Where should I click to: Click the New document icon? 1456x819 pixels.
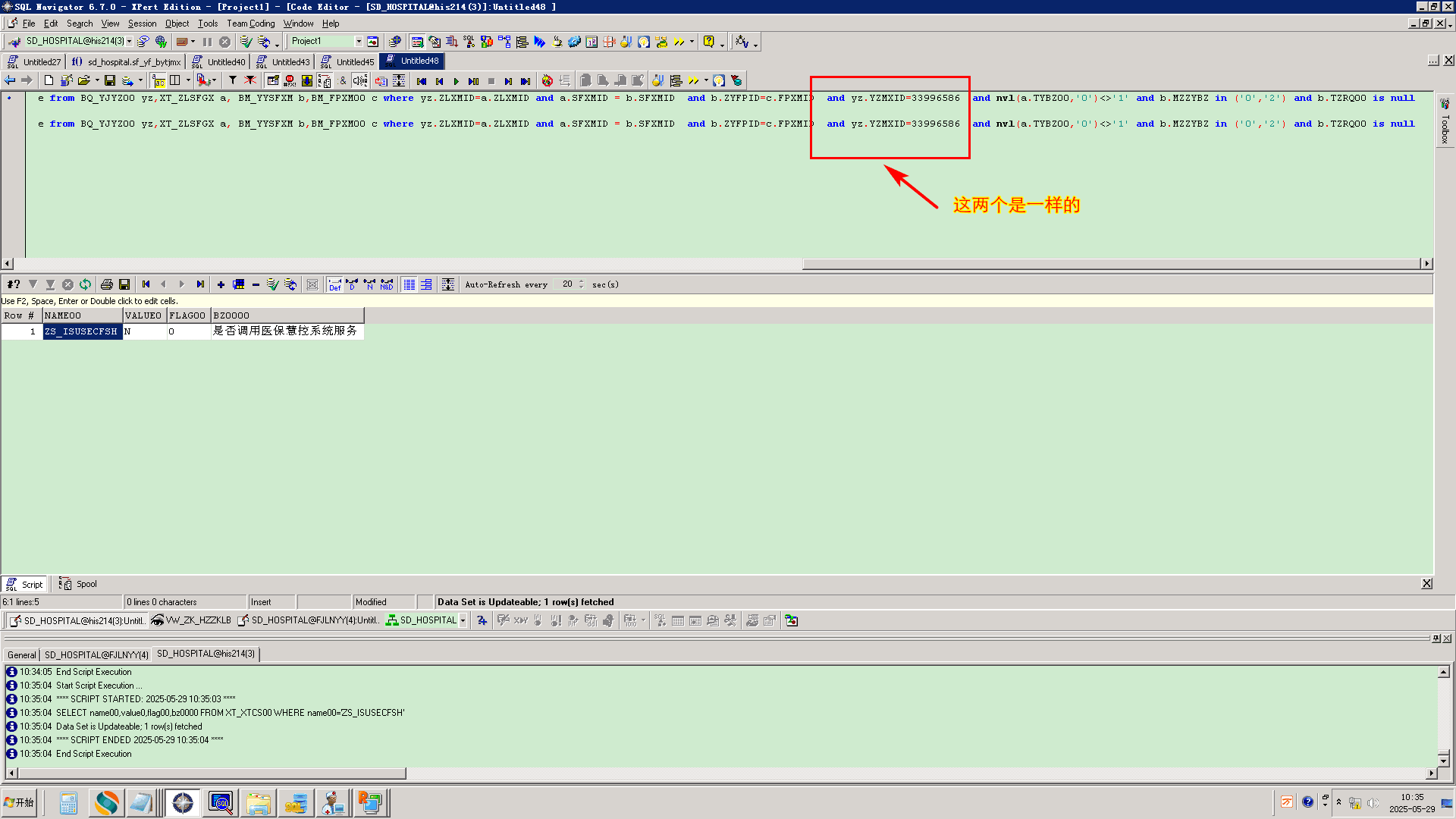[x=49, y=81]
